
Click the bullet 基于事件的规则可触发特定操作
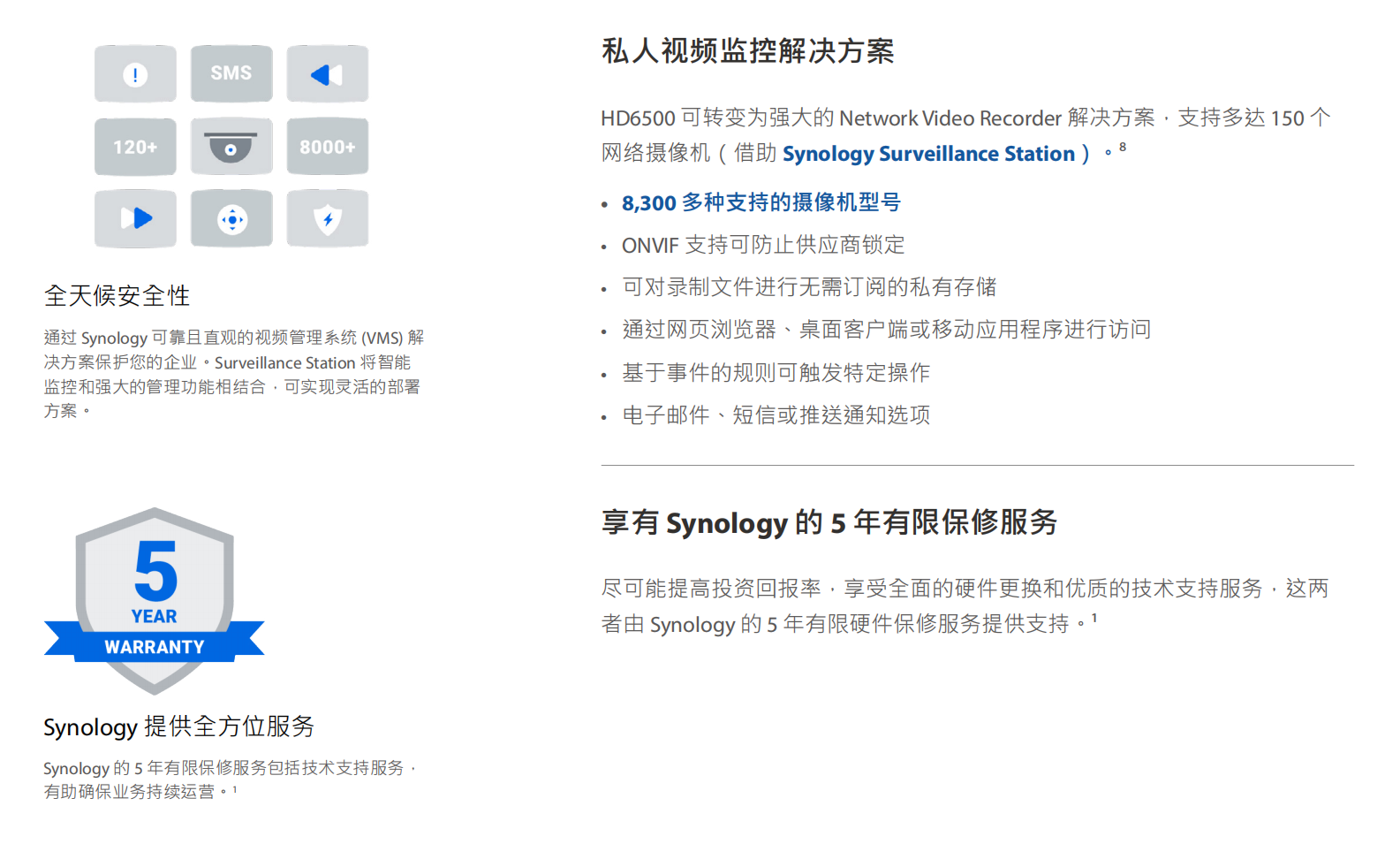pos(776,373)
